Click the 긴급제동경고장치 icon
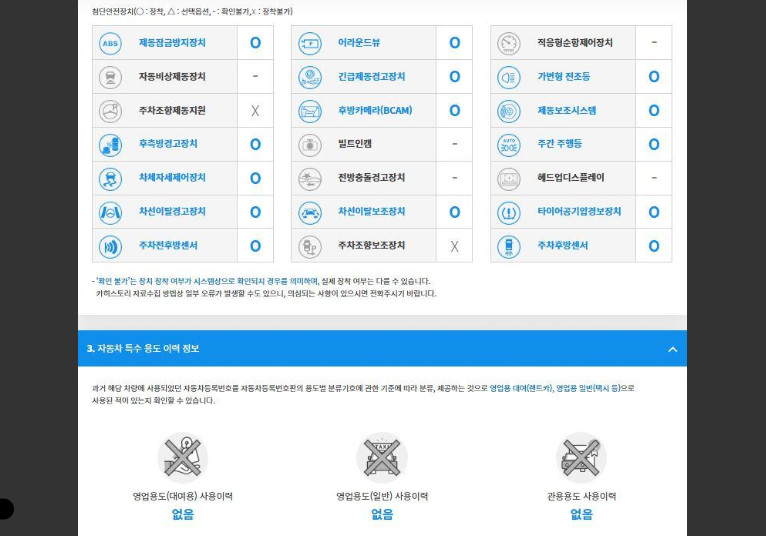 [310, 77]
